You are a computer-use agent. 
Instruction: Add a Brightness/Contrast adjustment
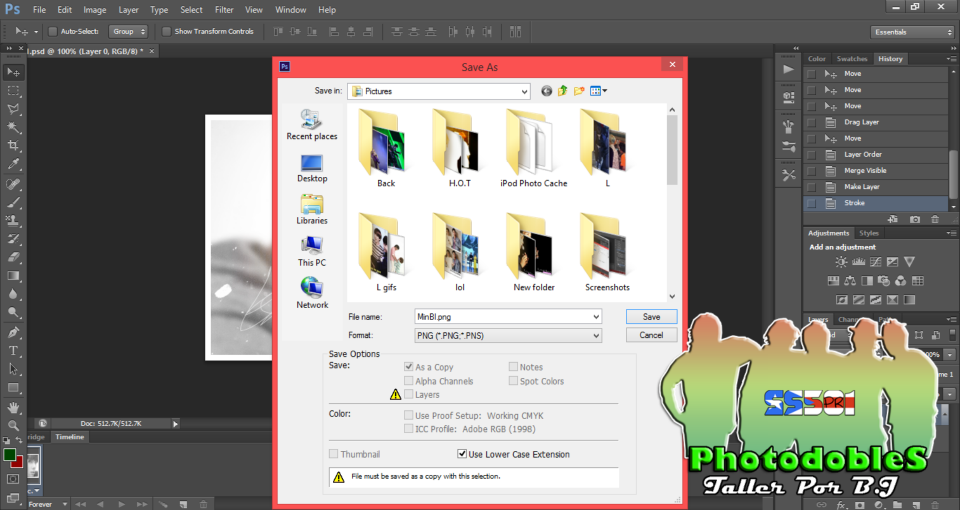pyautogui.click(x=841, y=262)
